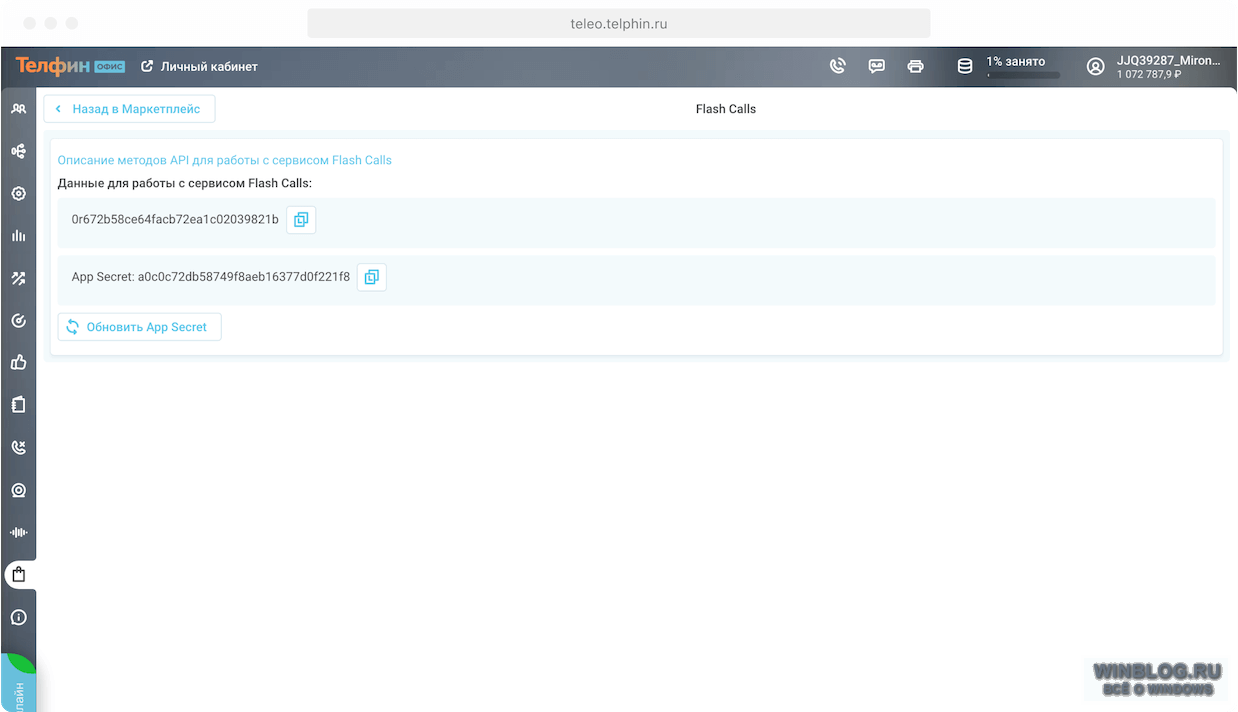
Task: Click the storage database icon in header
Action: pos(965,66)
